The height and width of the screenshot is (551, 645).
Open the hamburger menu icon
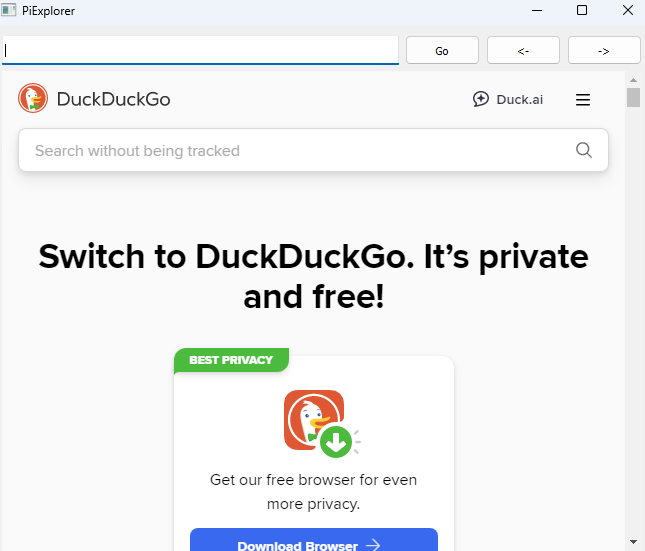pos(582,100)
